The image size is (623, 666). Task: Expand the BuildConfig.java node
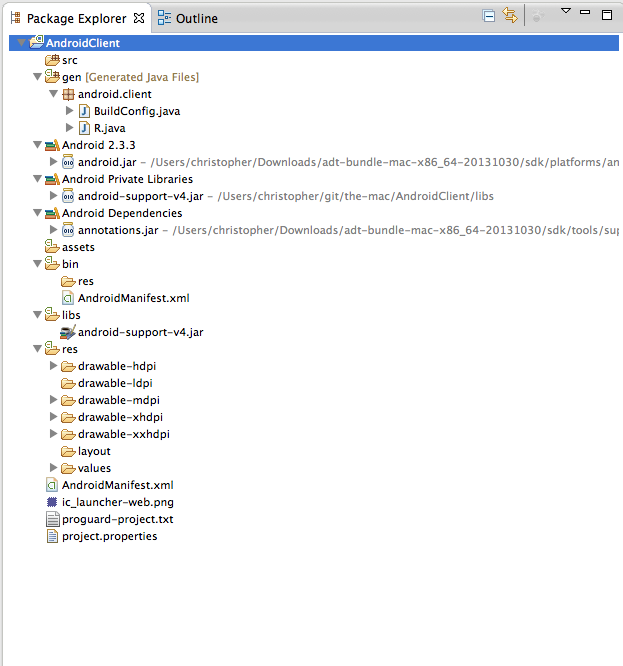tap(70, 111)
